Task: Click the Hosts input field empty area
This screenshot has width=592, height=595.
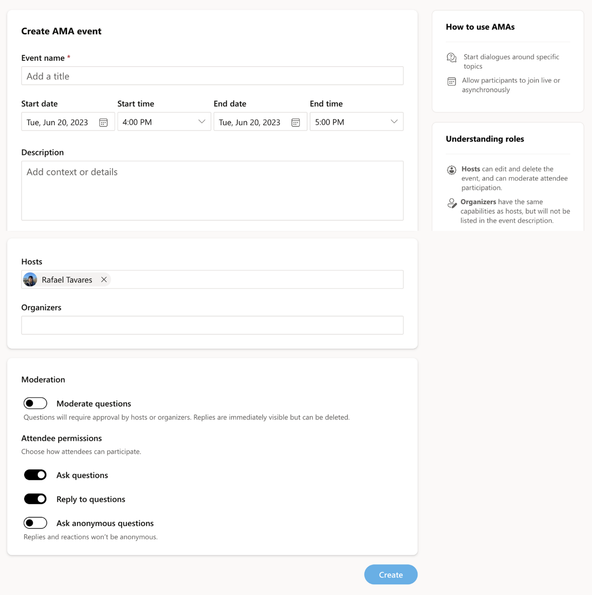Action: pyautogui.click(x=257, y=280)
